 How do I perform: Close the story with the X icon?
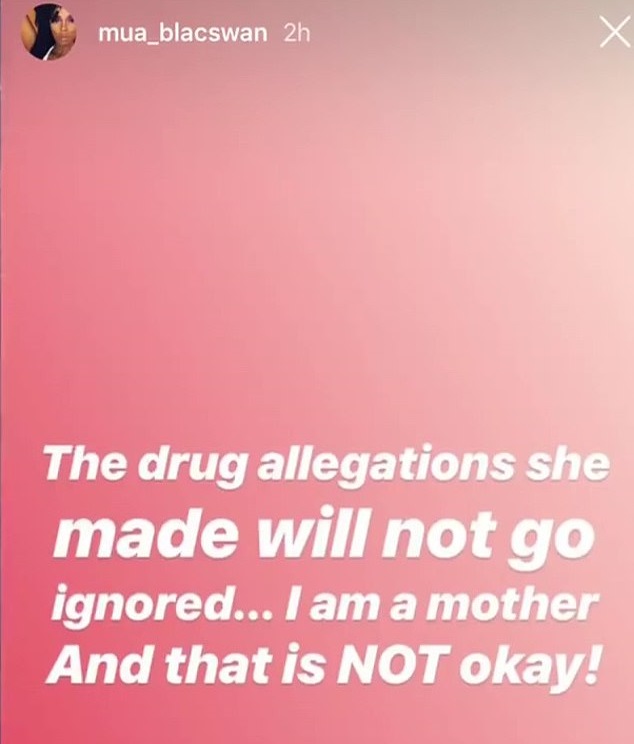615,32
